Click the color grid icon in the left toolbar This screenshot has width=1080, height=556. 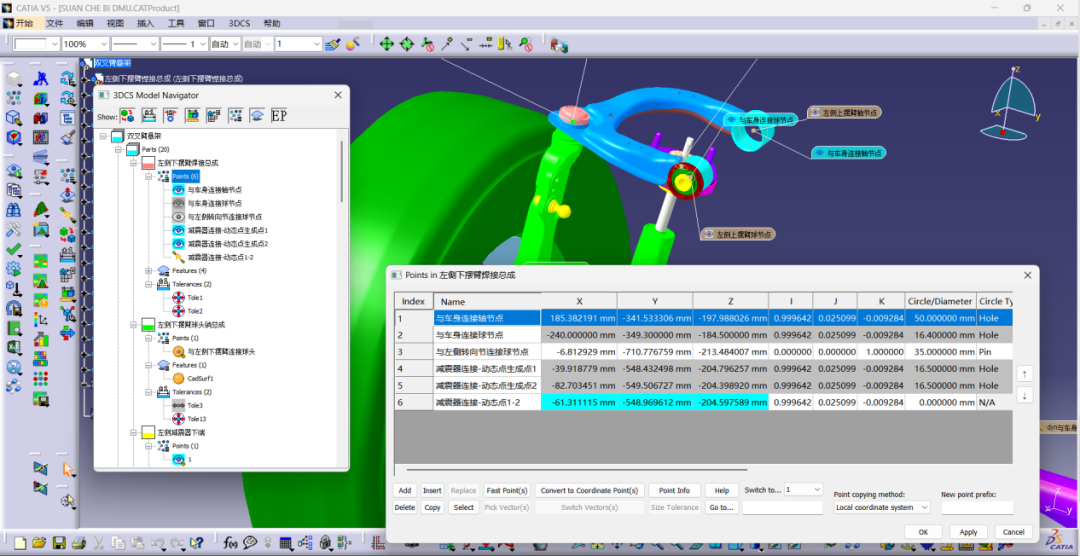point(41,379)
